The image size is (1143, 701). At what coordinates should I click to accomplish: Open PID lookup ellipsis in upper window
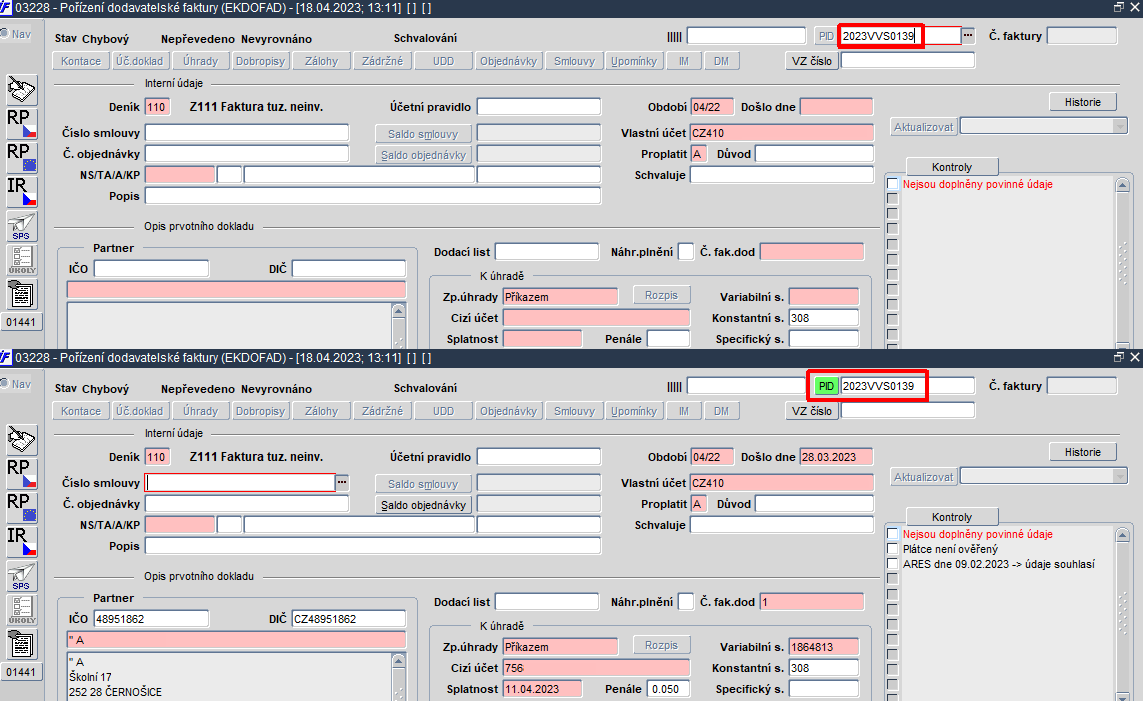pyautogui.click(x=968, y=35)
